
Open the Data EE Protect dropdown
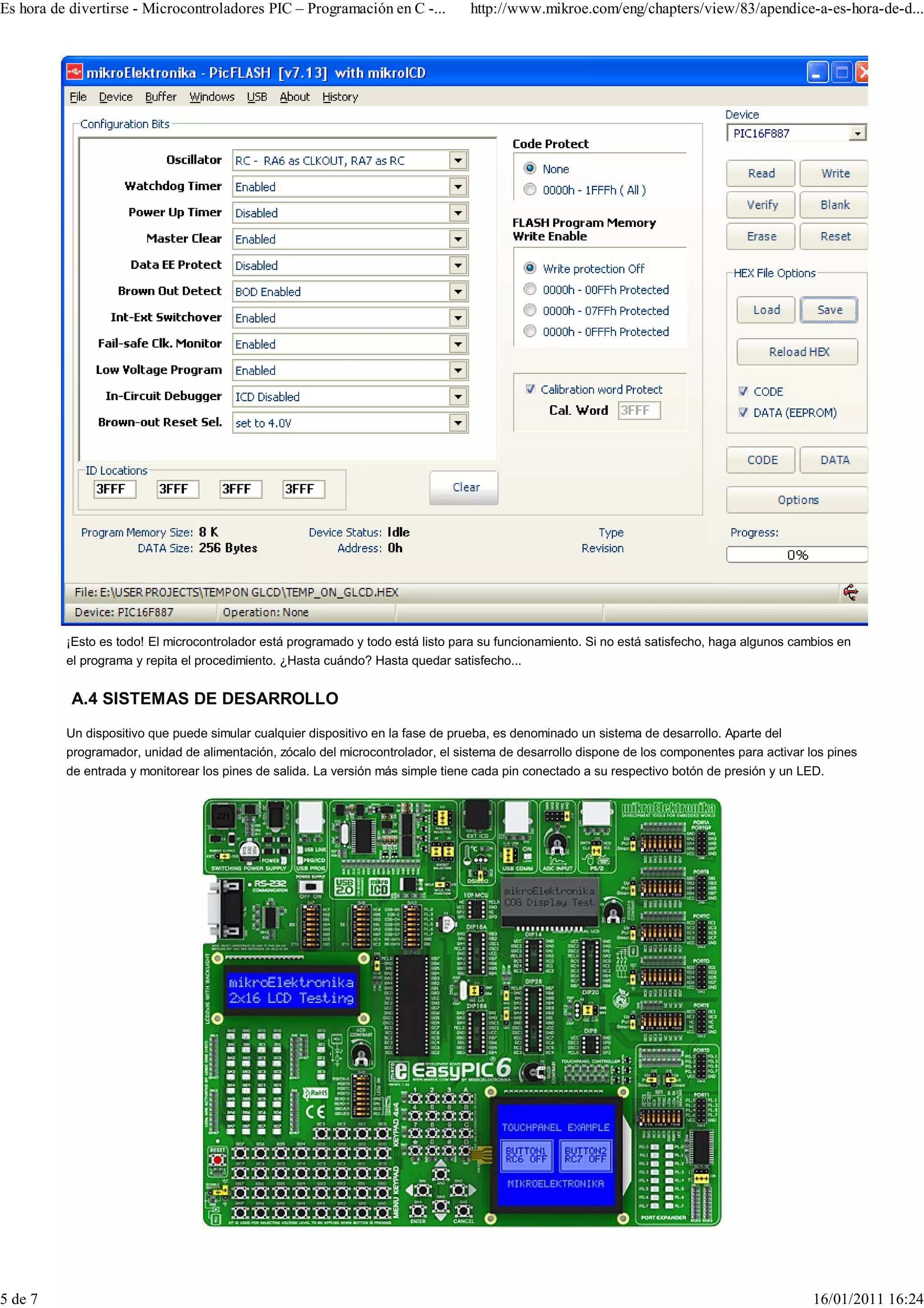tap(458, 265)
